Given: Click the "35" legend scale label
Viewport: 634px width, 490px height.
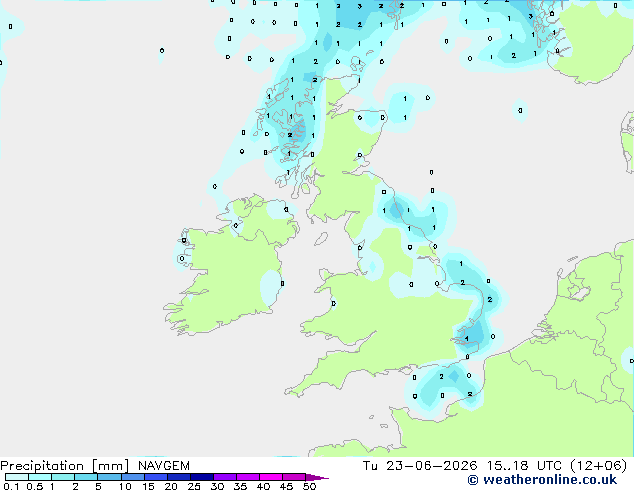Looking at the screenshot, I should click(240, 486).
